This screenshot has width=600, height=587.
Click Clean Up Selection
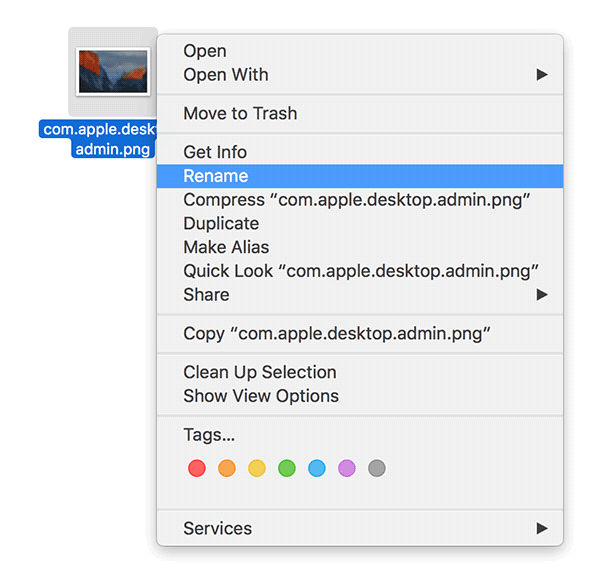(x=260, y=372)
